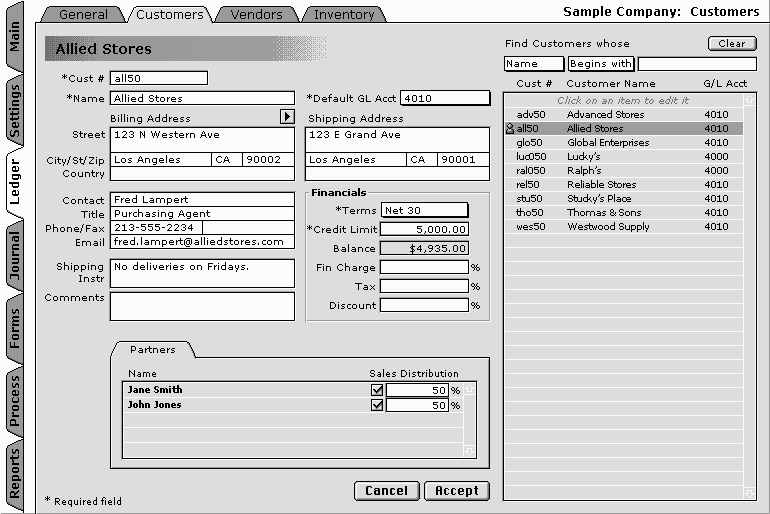Select Lucky's in customer list
The image size is (770, 514).
(624, 157)
